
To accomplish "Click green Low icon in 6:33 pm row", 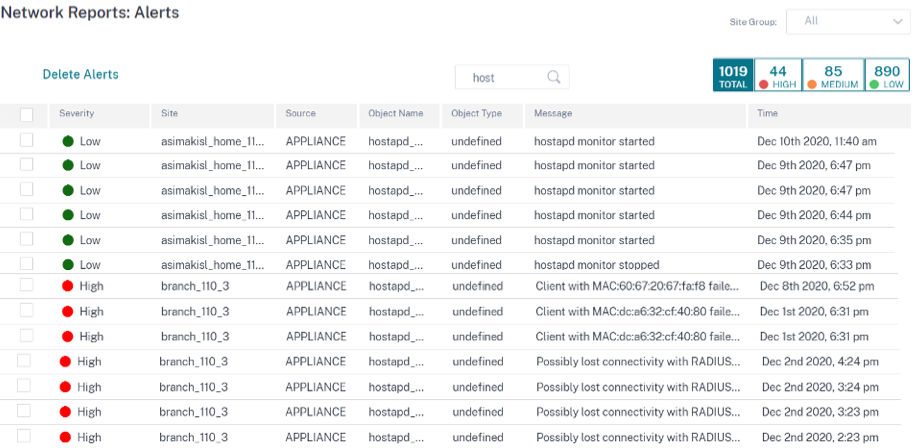I will (x=68, y=265).
